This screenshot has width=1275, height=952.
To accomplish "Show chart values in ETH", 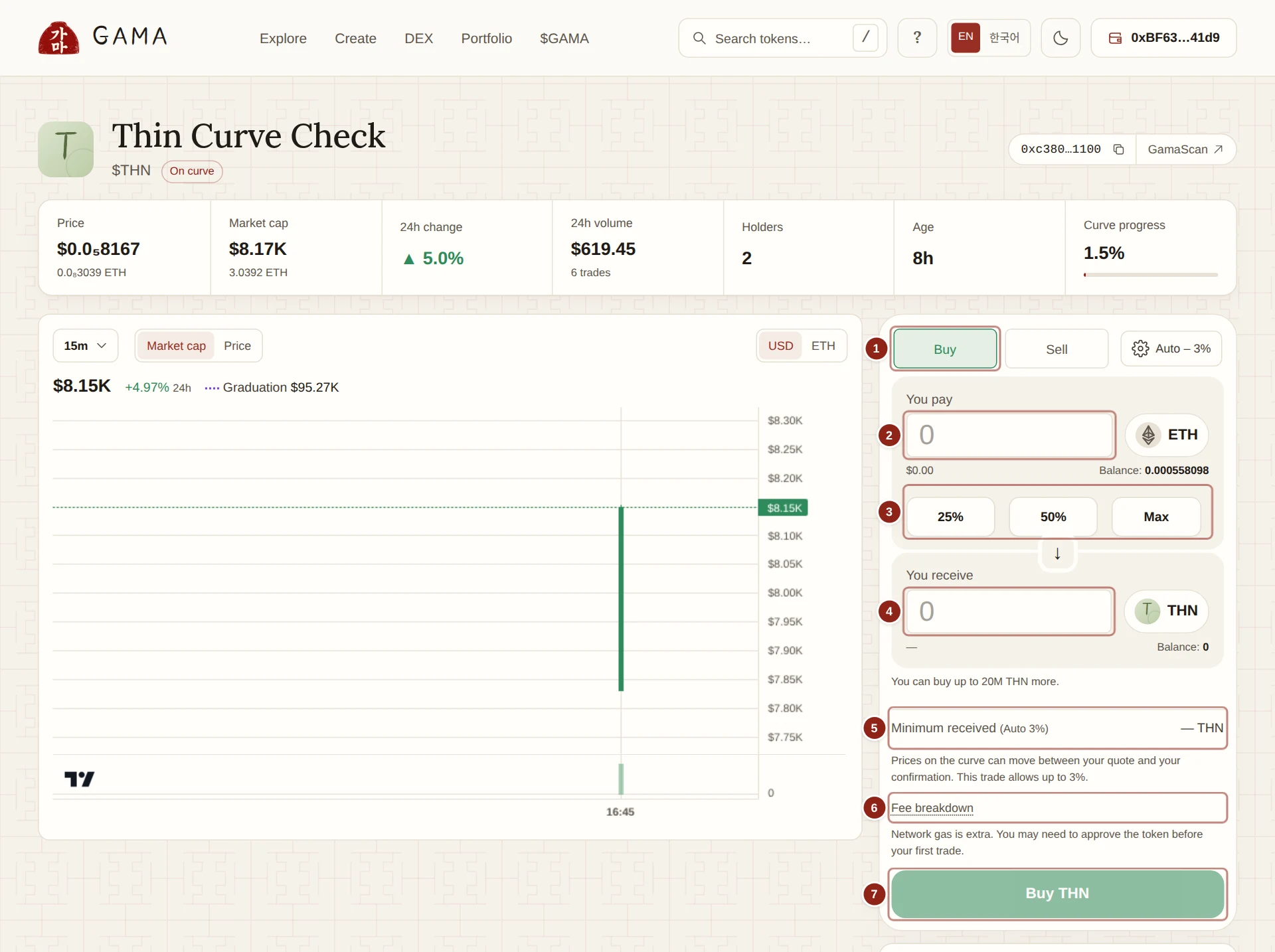I will pos(823,346).
